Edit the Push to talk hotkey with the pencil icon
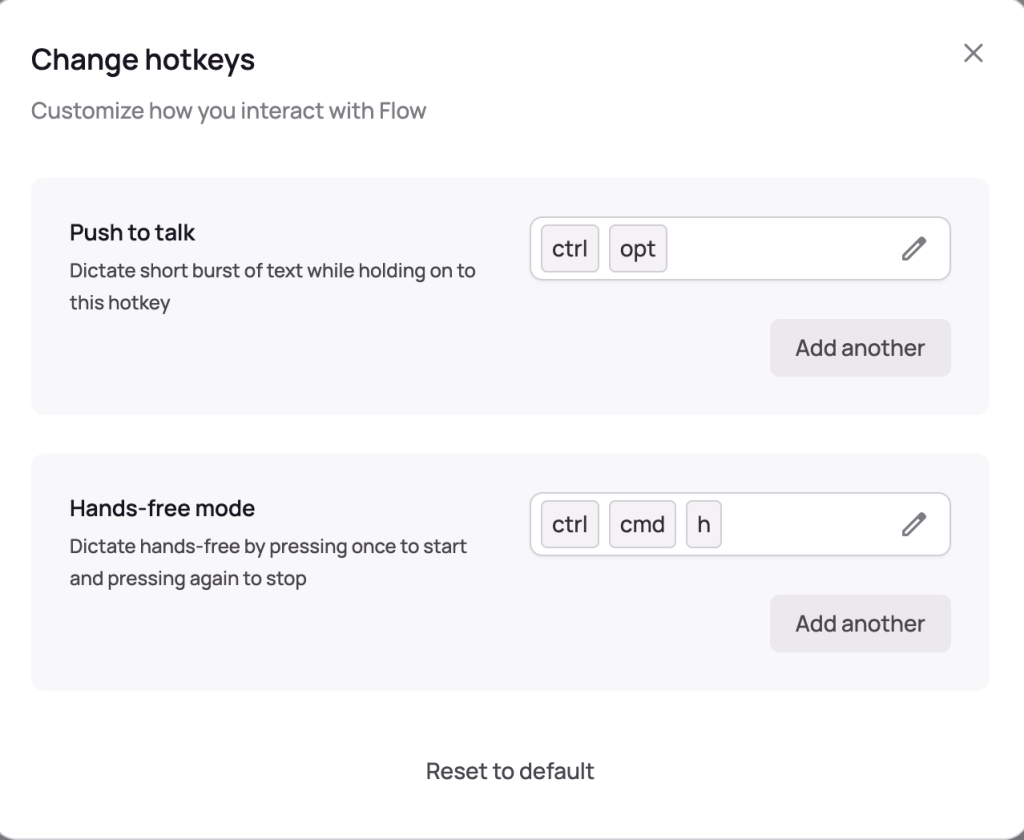The image size is (1024, 840). pos(913,249)
